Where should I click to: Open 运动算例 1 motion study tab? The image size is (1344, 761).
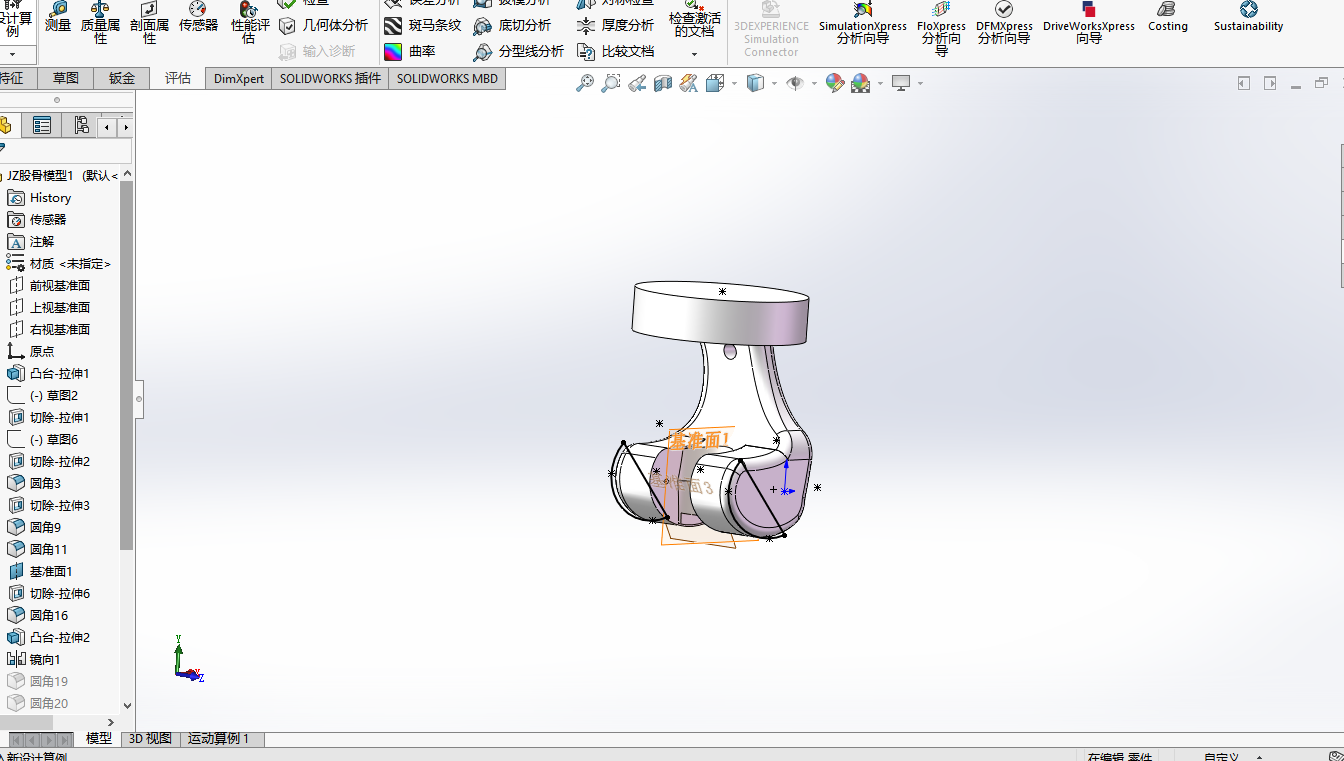tap(222, 739)
